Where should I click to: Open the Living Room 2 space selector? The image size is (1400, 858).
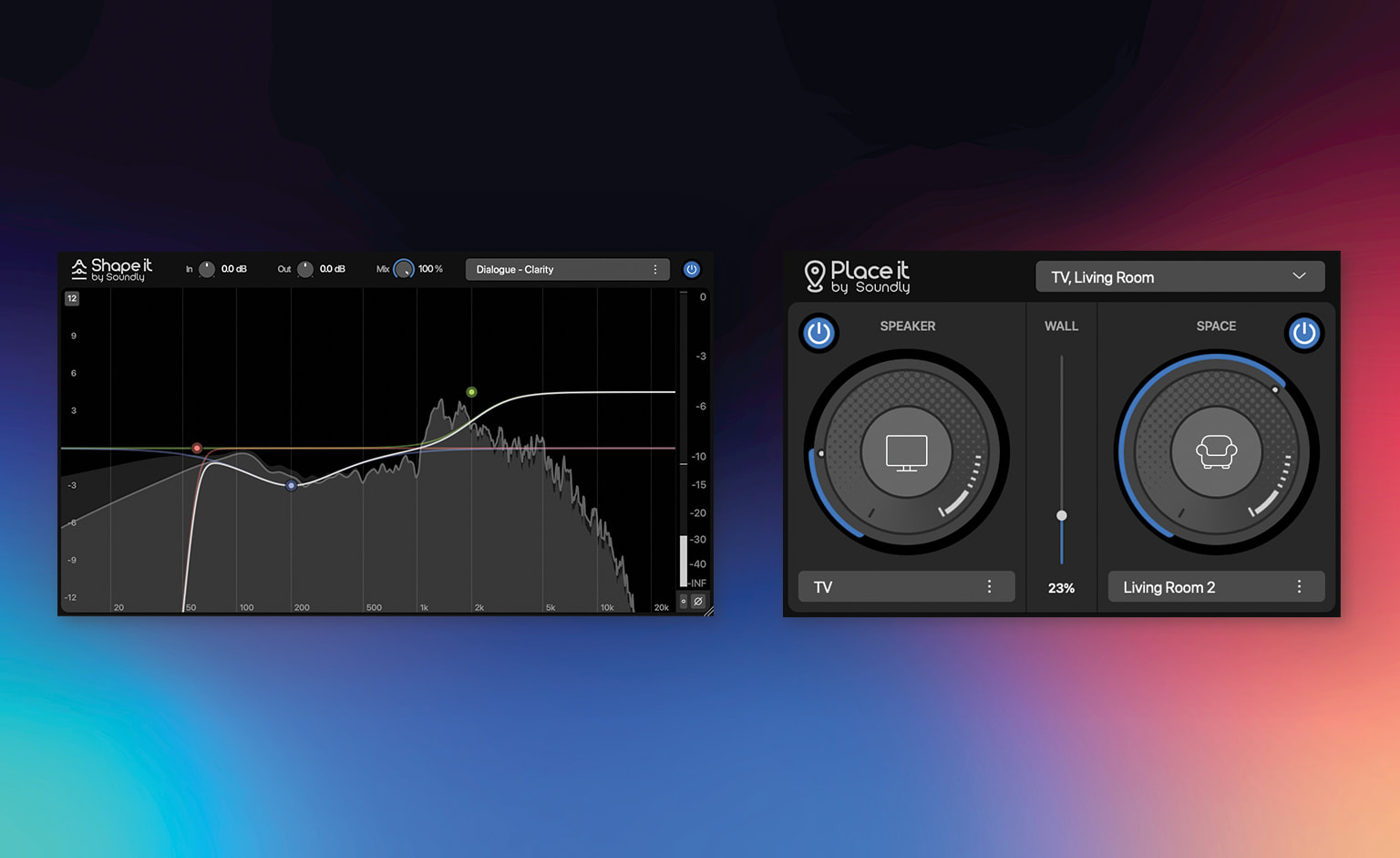coord(1216,586)
